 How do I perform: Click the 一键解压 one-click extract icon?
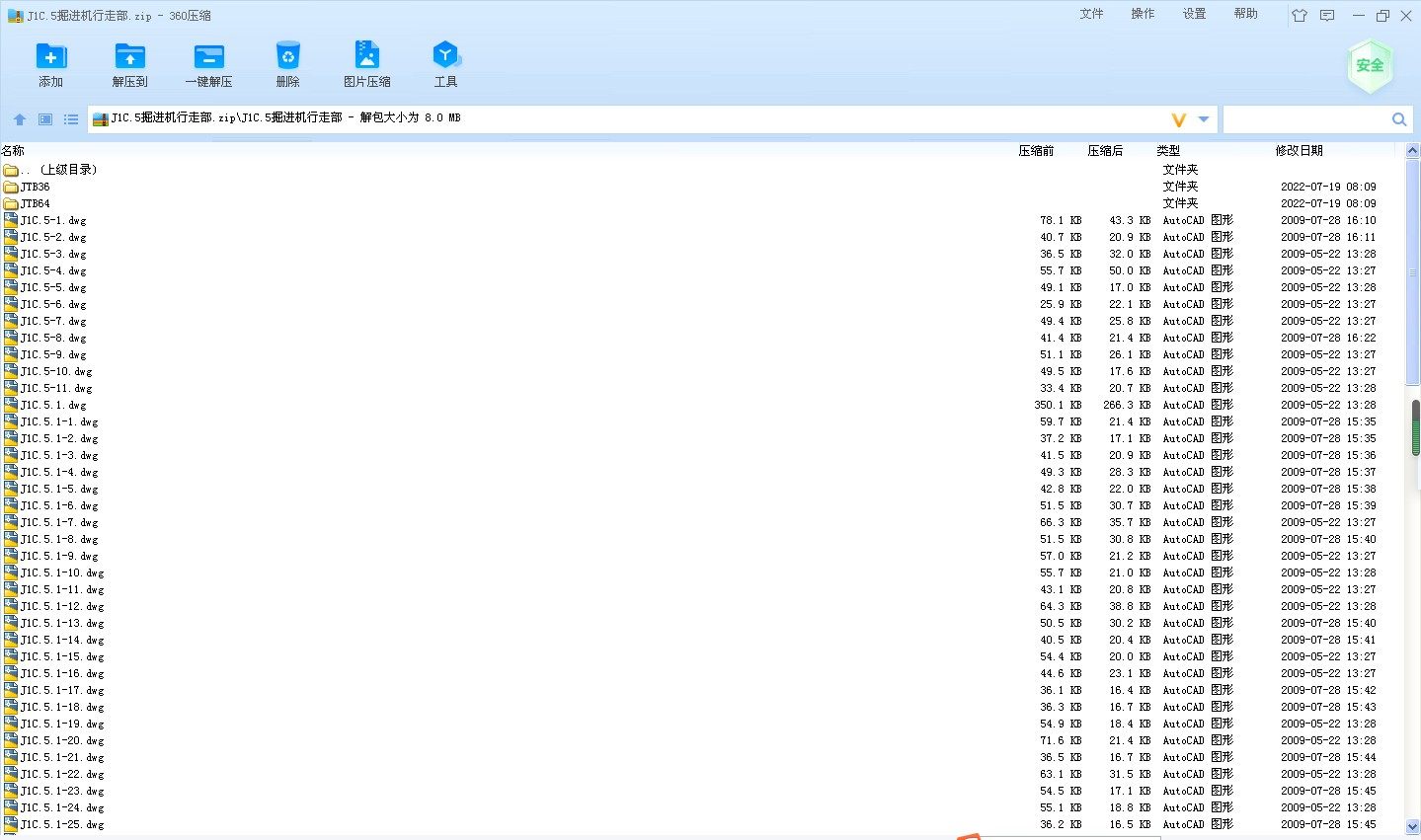tap(208, 56)
